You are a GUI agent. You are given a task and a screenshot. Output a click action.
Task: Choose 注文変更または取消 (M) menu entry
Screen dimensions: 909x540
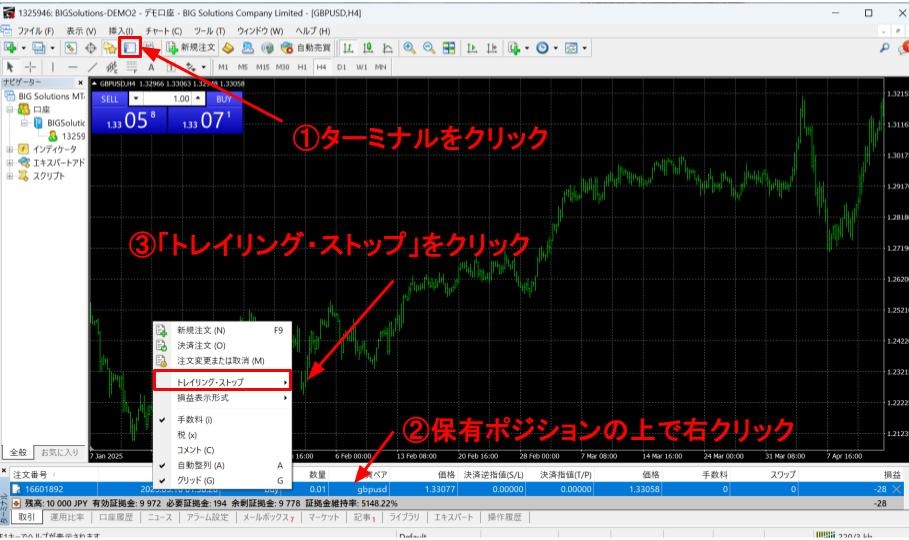222,360
